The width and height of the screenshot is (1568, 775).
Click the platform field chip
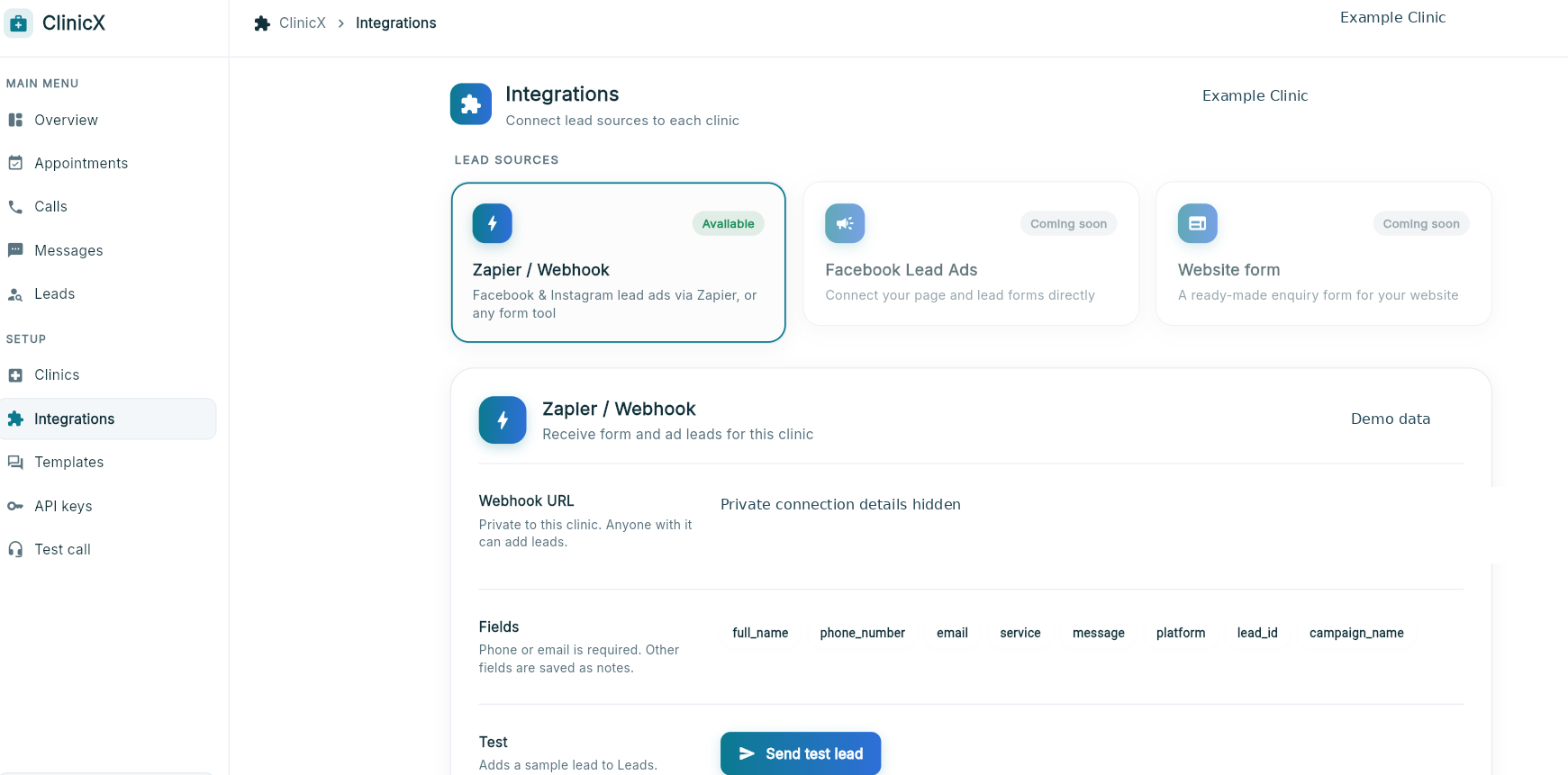(x=1181, y=633)
